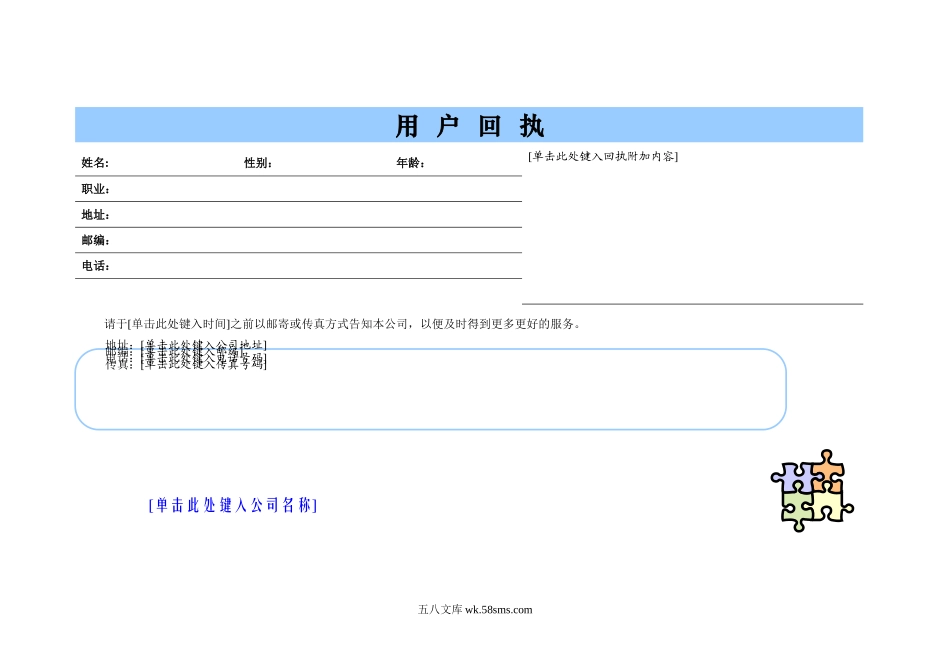Click the 用户回执 title heading

470,126
